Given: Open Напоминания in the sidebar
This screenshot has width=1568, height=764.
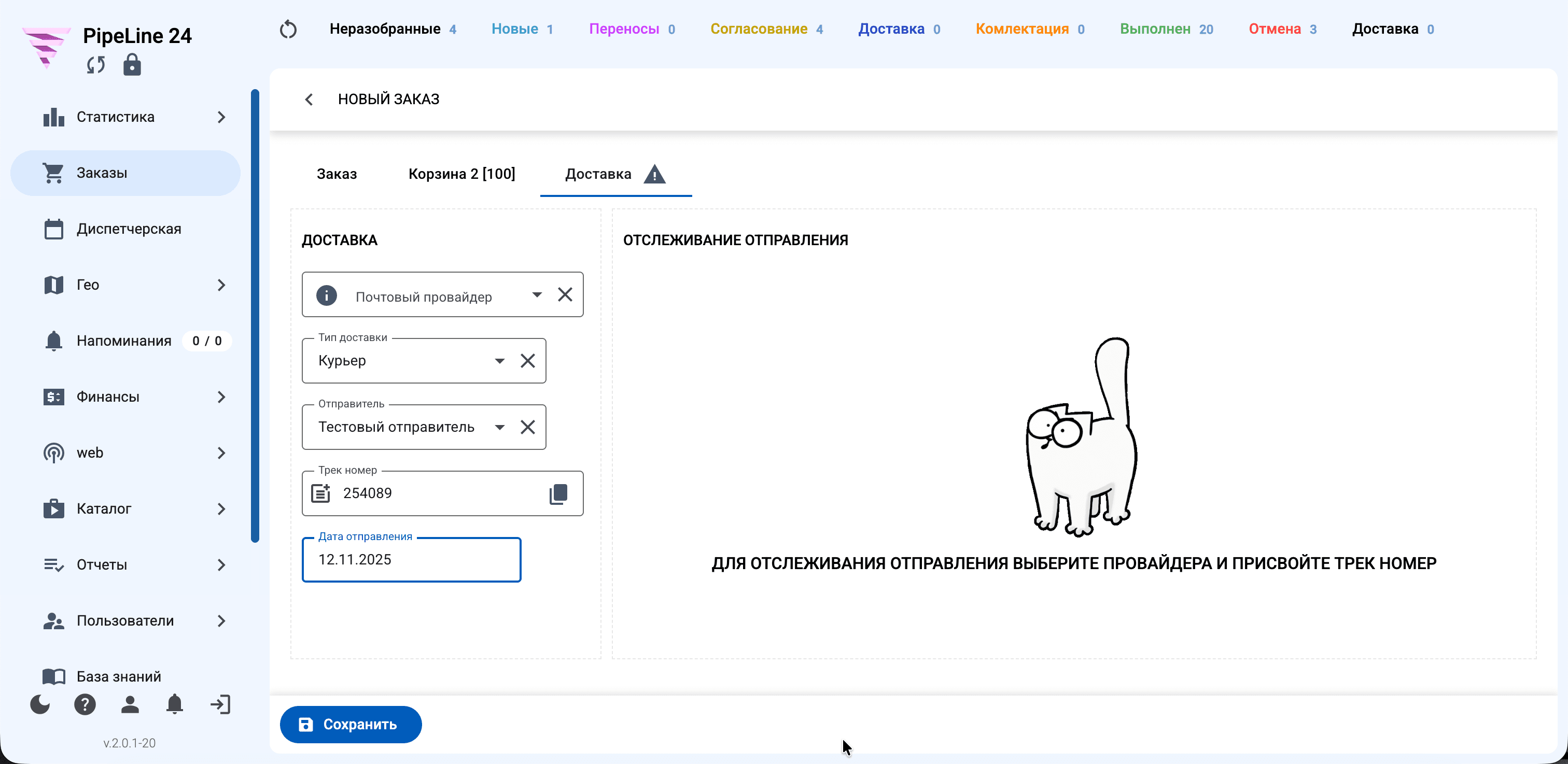Looking at the screenshot, I should pyautogui.click(x=125, y=341).
